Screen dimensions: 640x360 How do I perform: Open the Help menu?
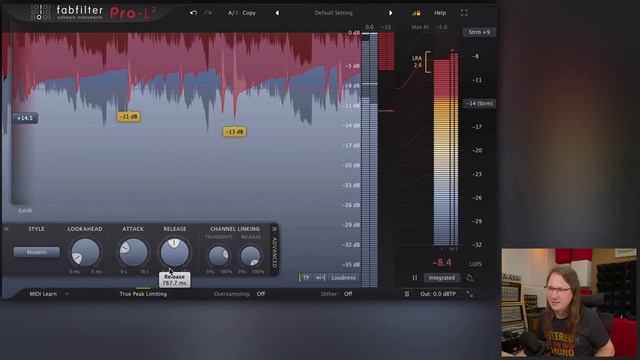tap(440, 13)
